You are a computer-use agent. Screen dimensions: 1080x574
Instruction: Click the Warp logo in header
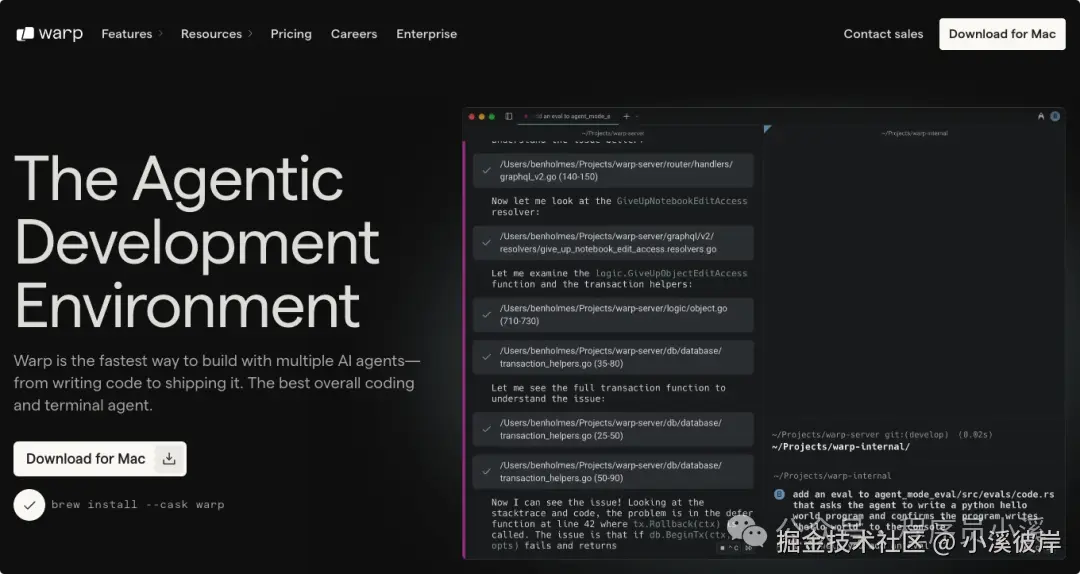click(50, 34)
